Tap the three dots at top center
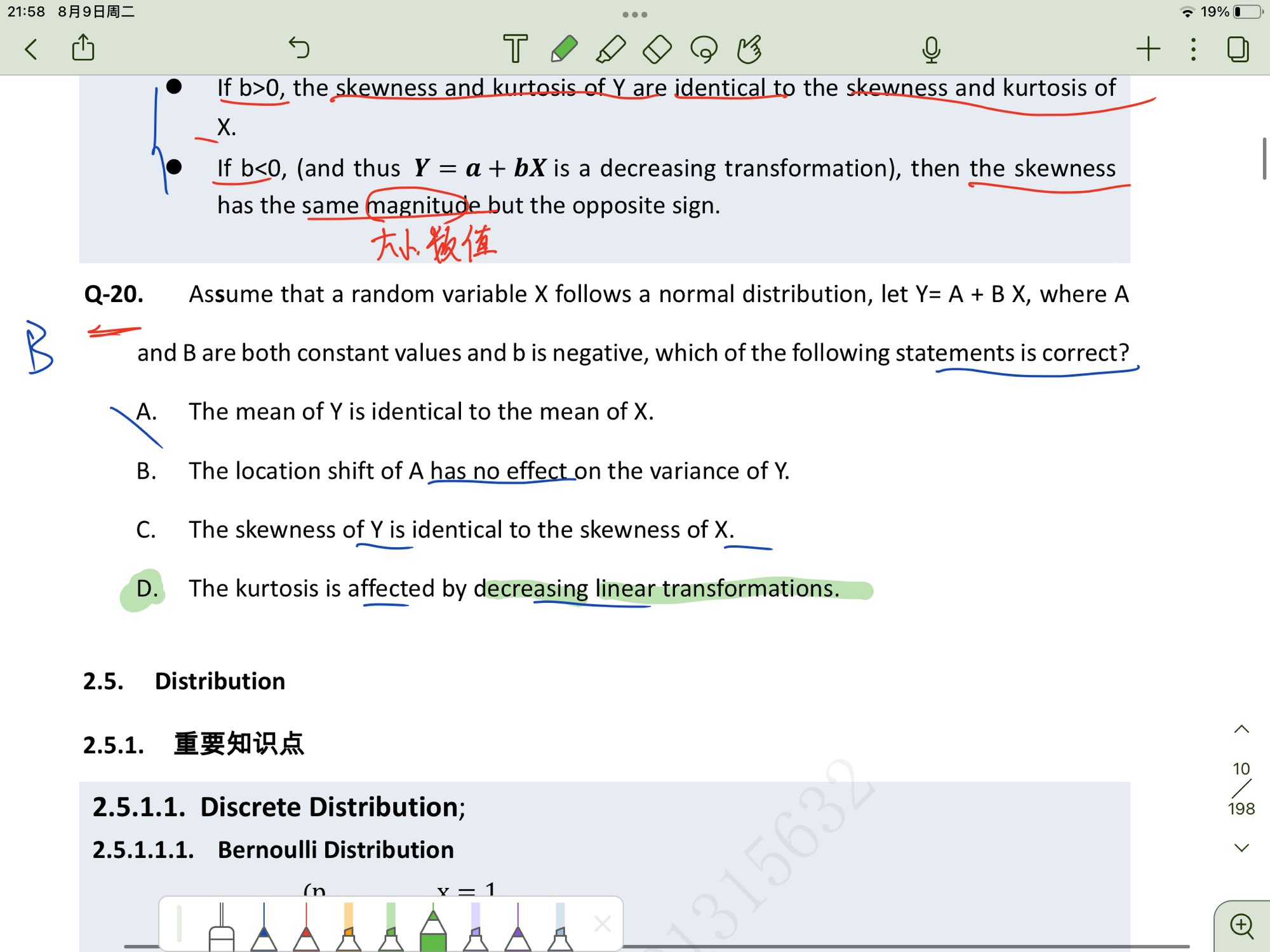 tap(634, 14)
